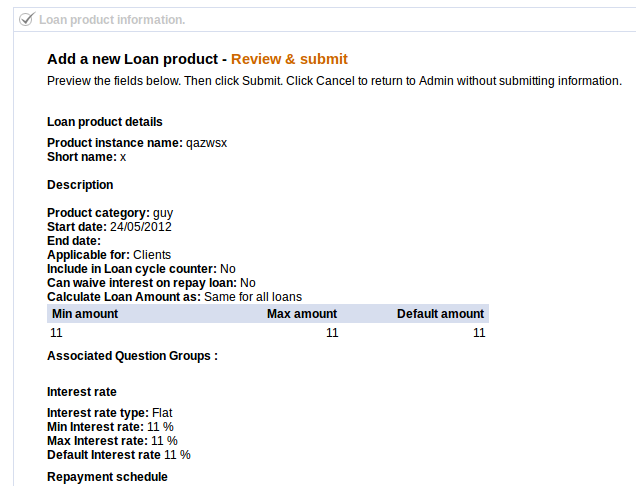Viewport: 636px width, 486px height.
Task: Click the "Short name" label
Action: 81,157
